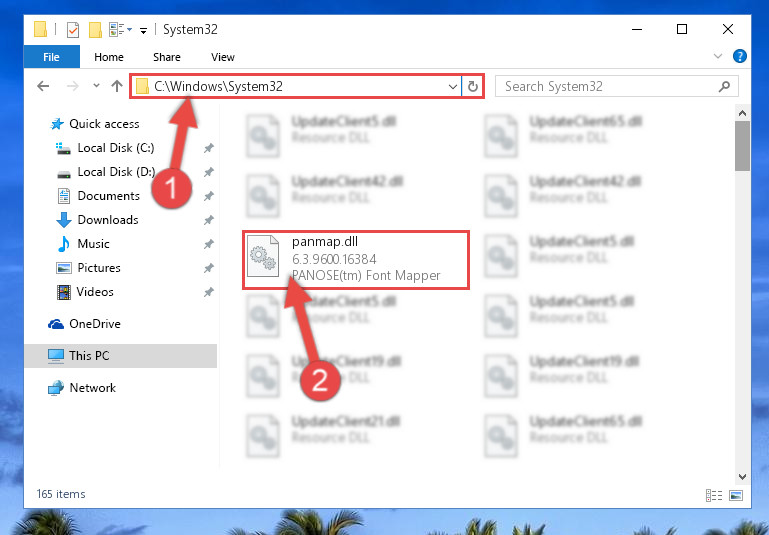Click the vertical scrollbar thumb
The width and height of the screenshot is (769, 535).
(742, 146)
